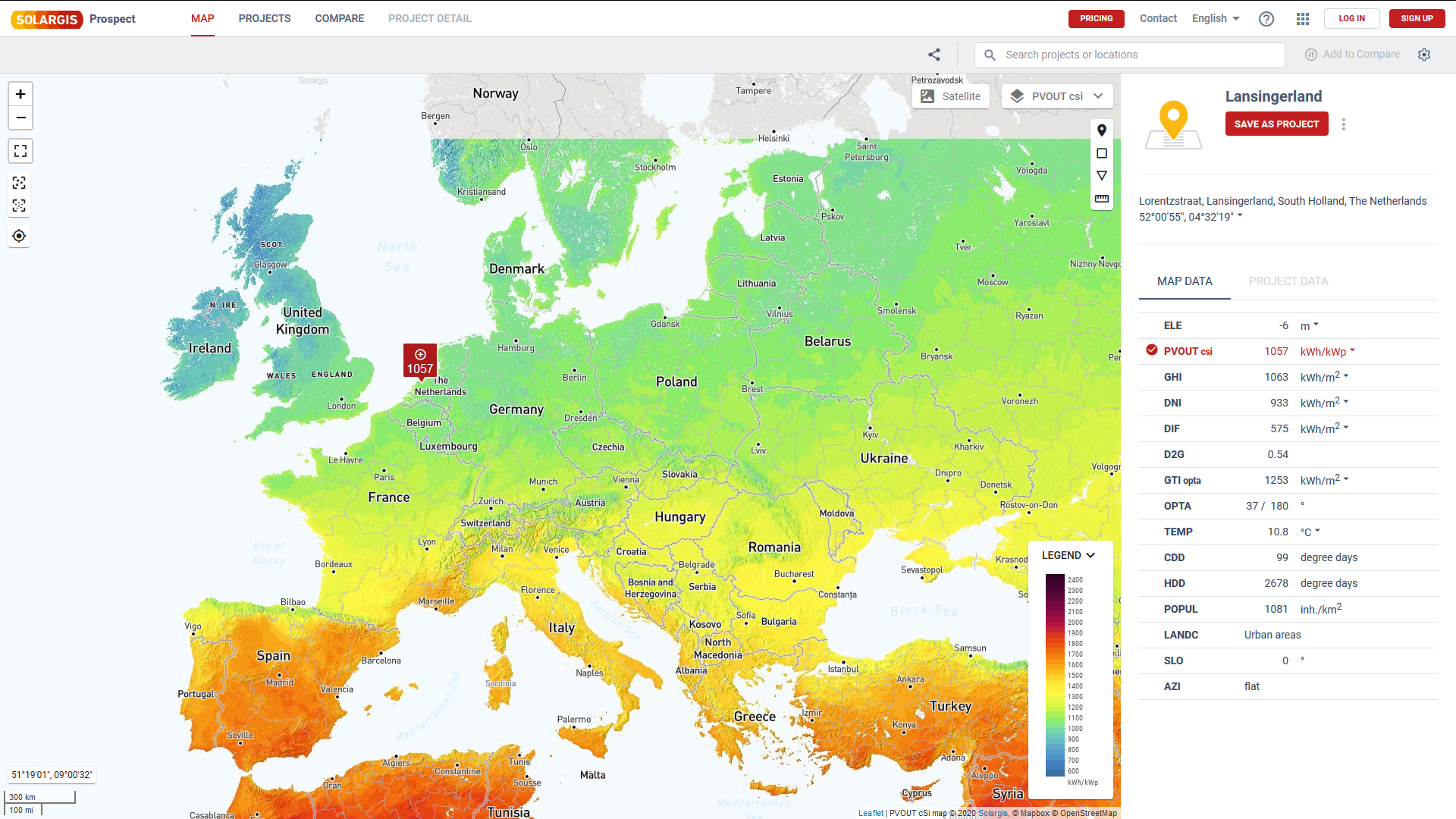
Task: Open the COMPARE tab
Action: point(340,18)
